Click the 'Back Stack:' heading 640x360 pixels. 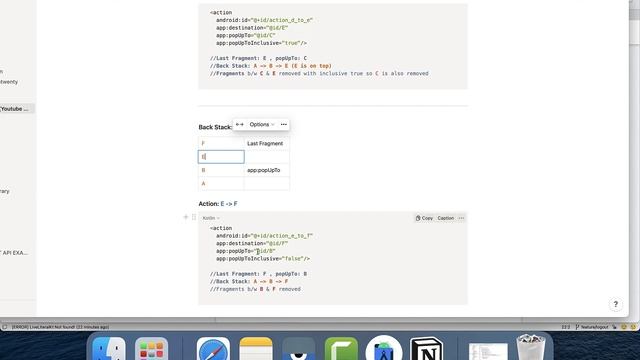215,127
